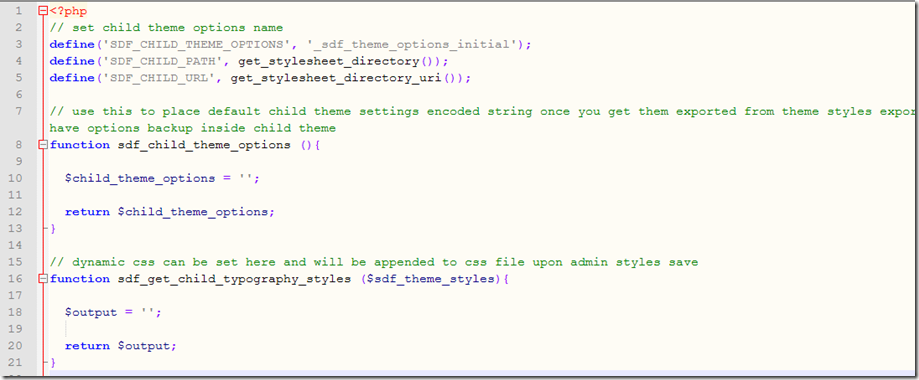Viewport: 919px width, 380px height.
Task: Click line number 10 in the gutter
Action: pos(16,178)
